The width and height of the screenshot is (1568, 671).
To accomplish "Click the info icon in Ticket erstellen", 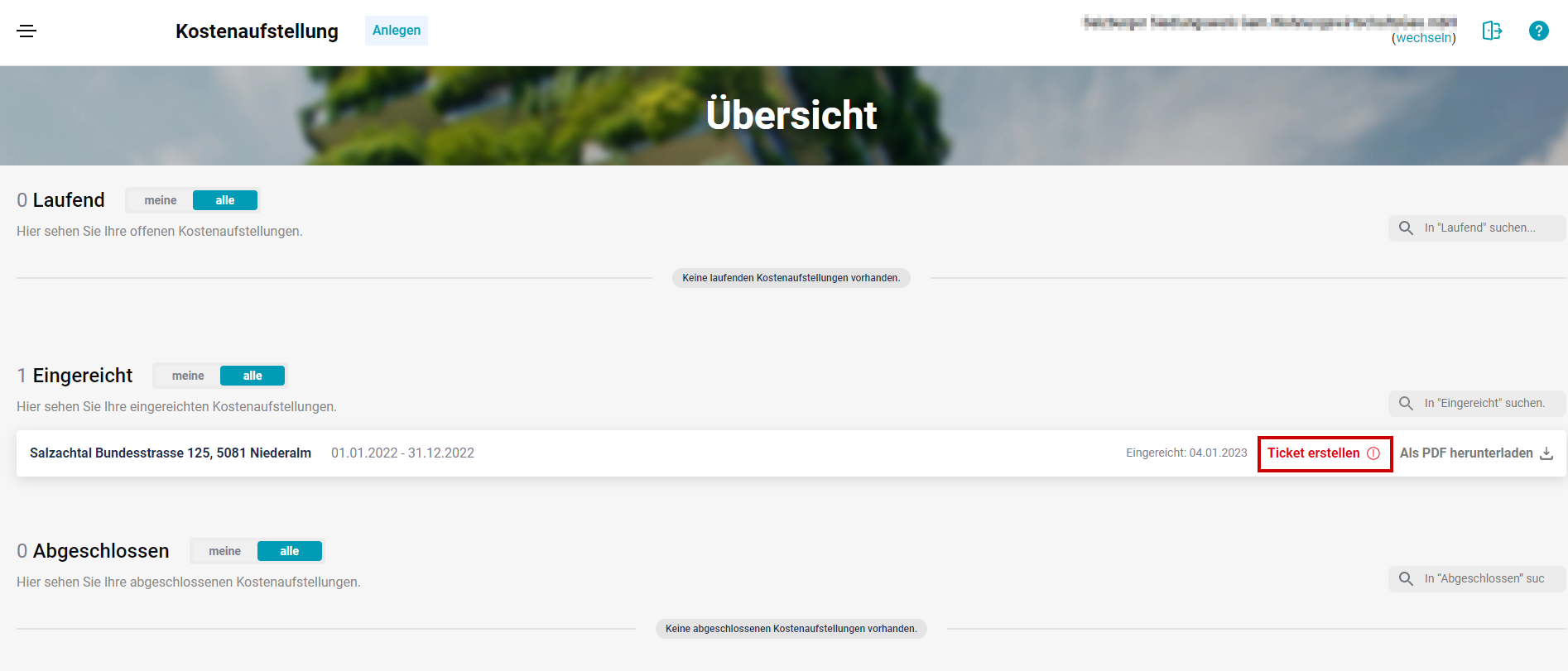I will pos(1373,453).
